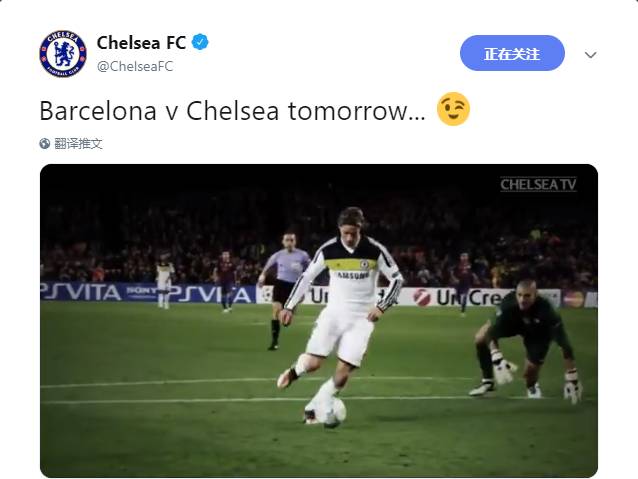Click the soccer ball in the video
The image size is (638, 479).
click(330, 410)
